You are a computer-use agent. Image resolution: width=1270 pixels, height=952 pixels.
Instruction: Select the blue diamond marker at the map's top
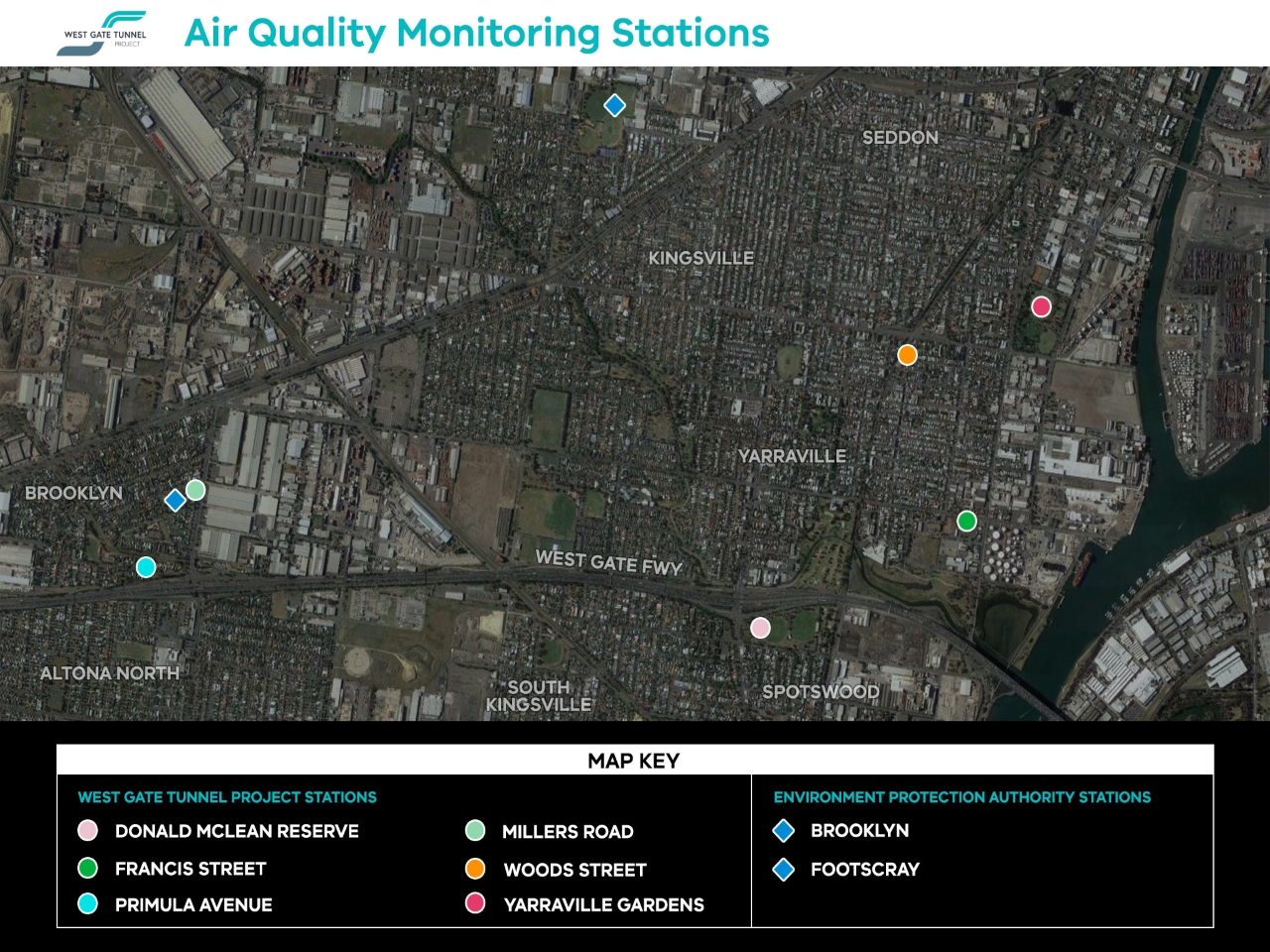[614, 105]
